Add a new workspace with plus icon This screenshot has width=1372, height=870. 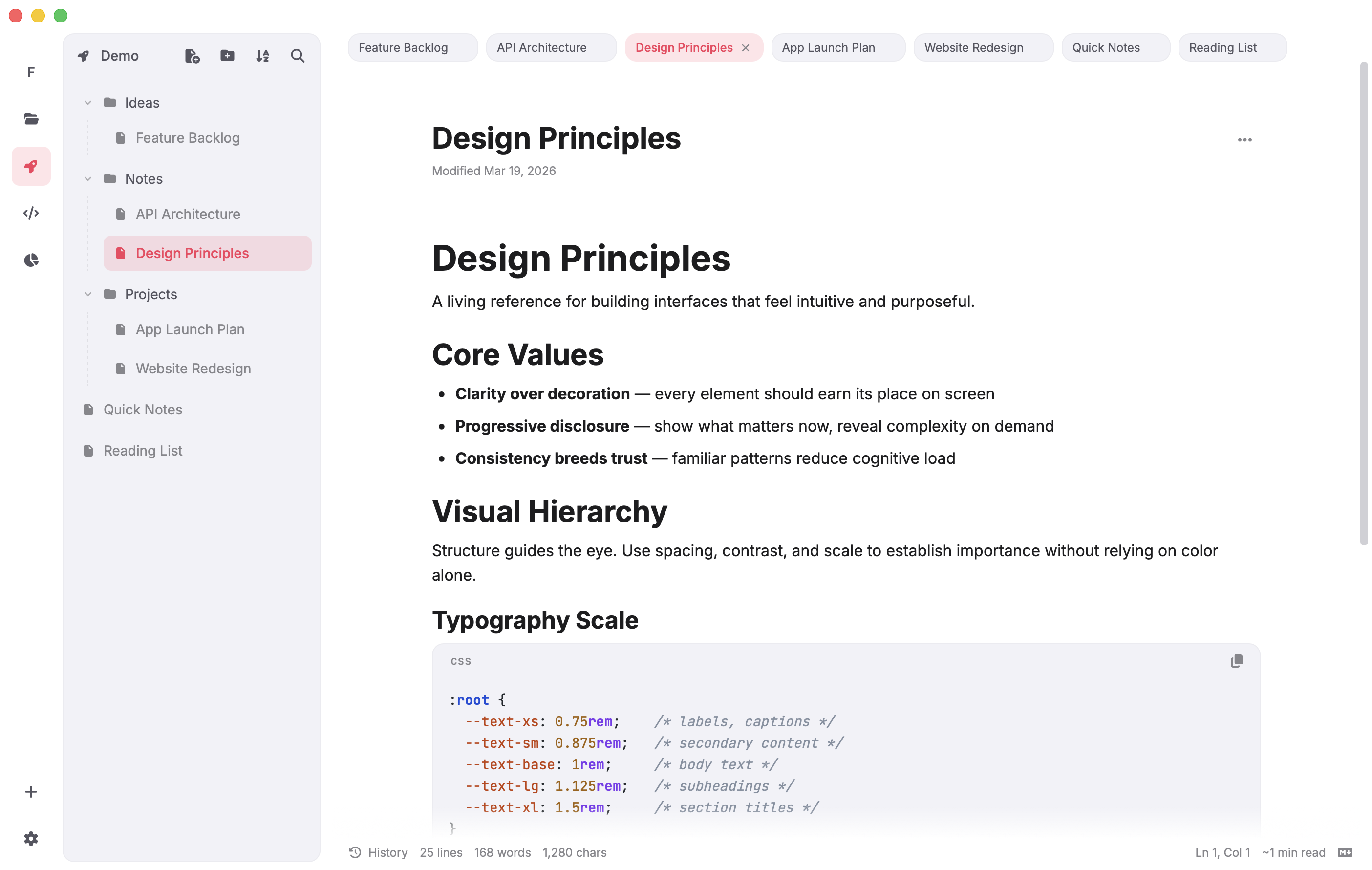(x=31, y=791)
